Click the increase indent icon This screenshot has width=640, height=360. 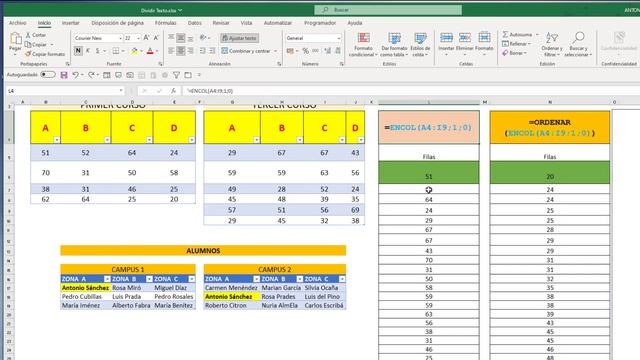tap(212, 51)
